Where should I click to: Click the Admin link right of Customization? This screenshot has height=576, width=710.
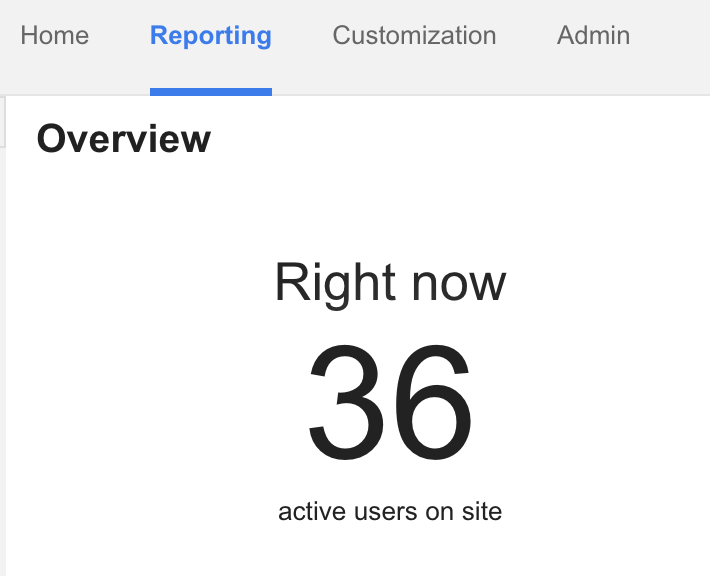[593, 36]
